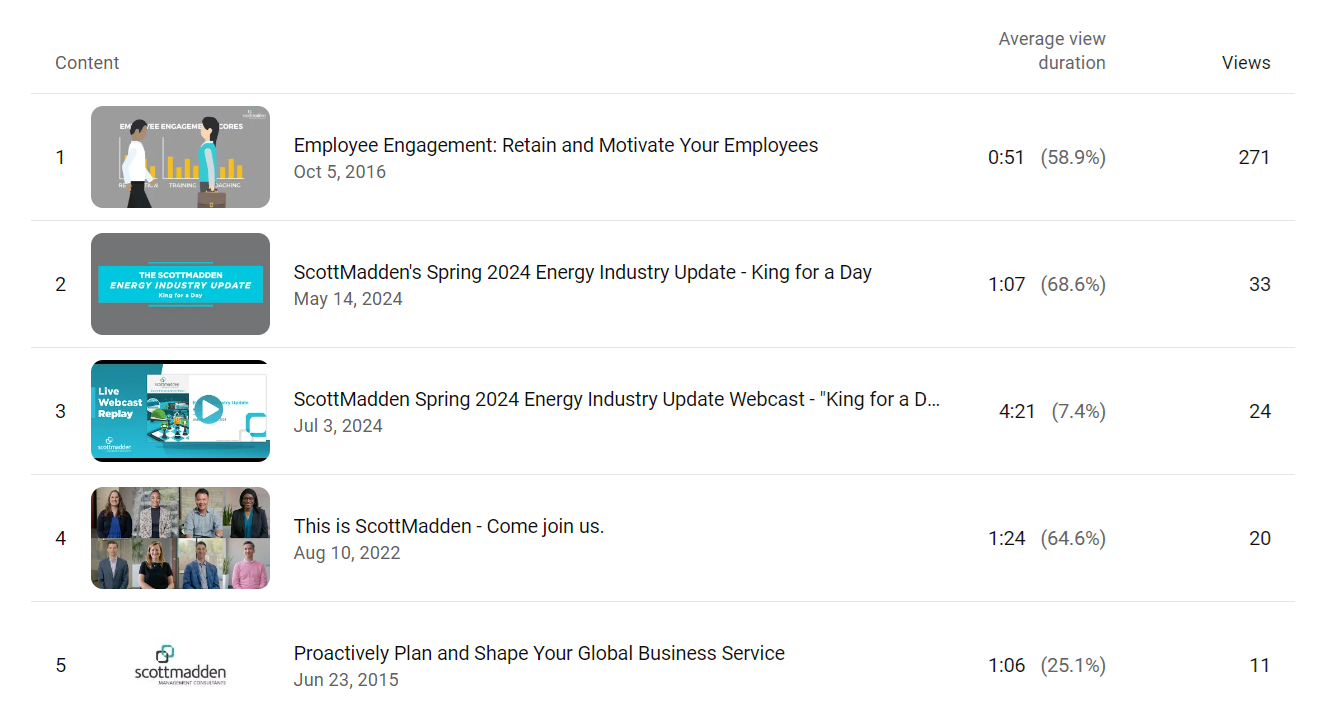The height and width of the screenshot is (726, 1330).
Task: Click the 4:21 average view duration
Action: (x=1017, y=412)
